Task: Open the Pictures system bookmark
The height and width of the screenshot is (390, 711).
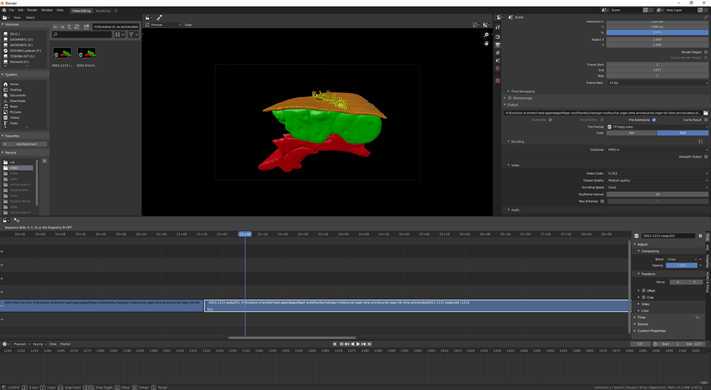Action: coord(15,112)
